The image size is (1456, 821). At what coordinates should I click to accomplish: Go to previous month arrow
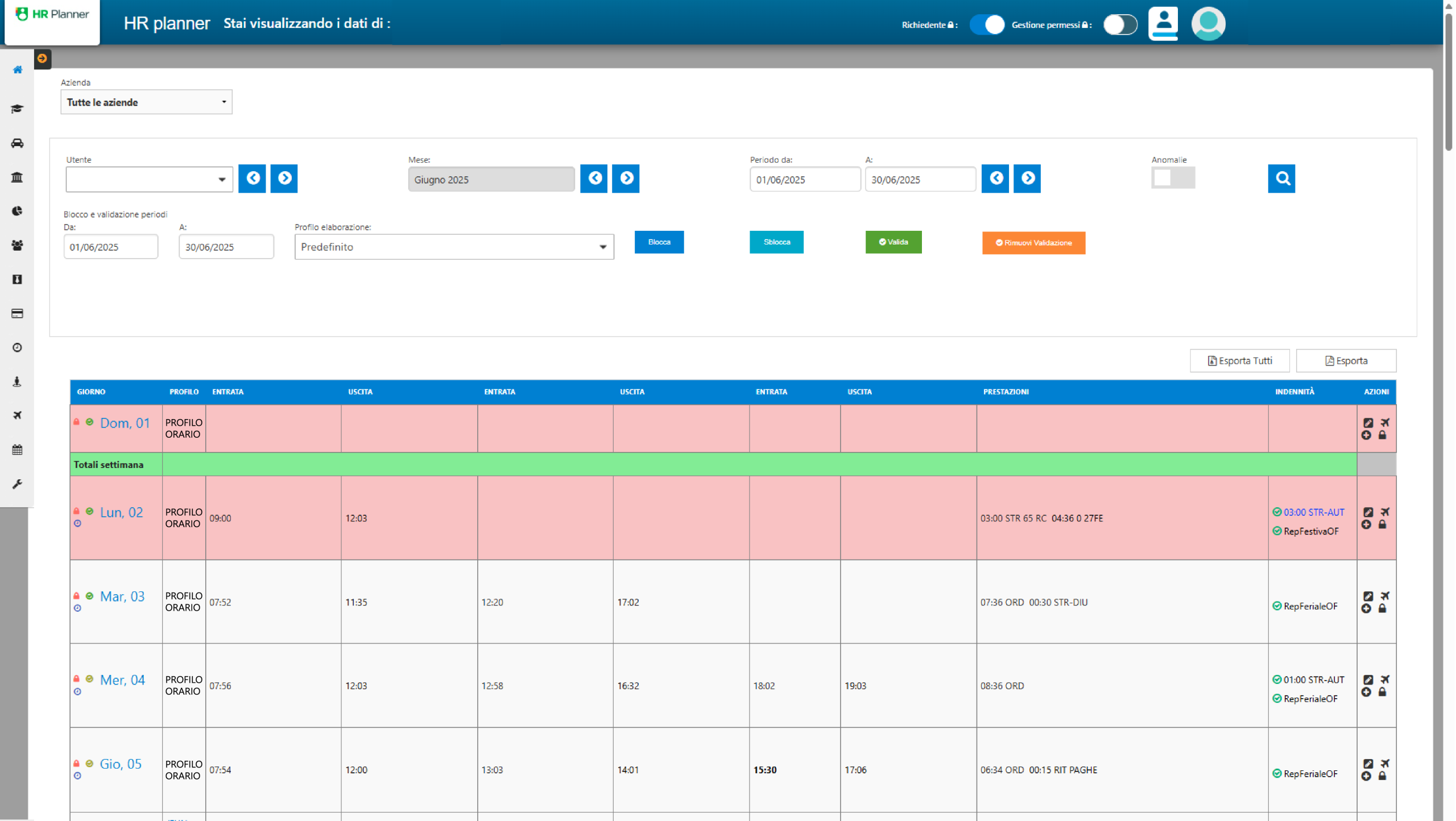[594, 179]
